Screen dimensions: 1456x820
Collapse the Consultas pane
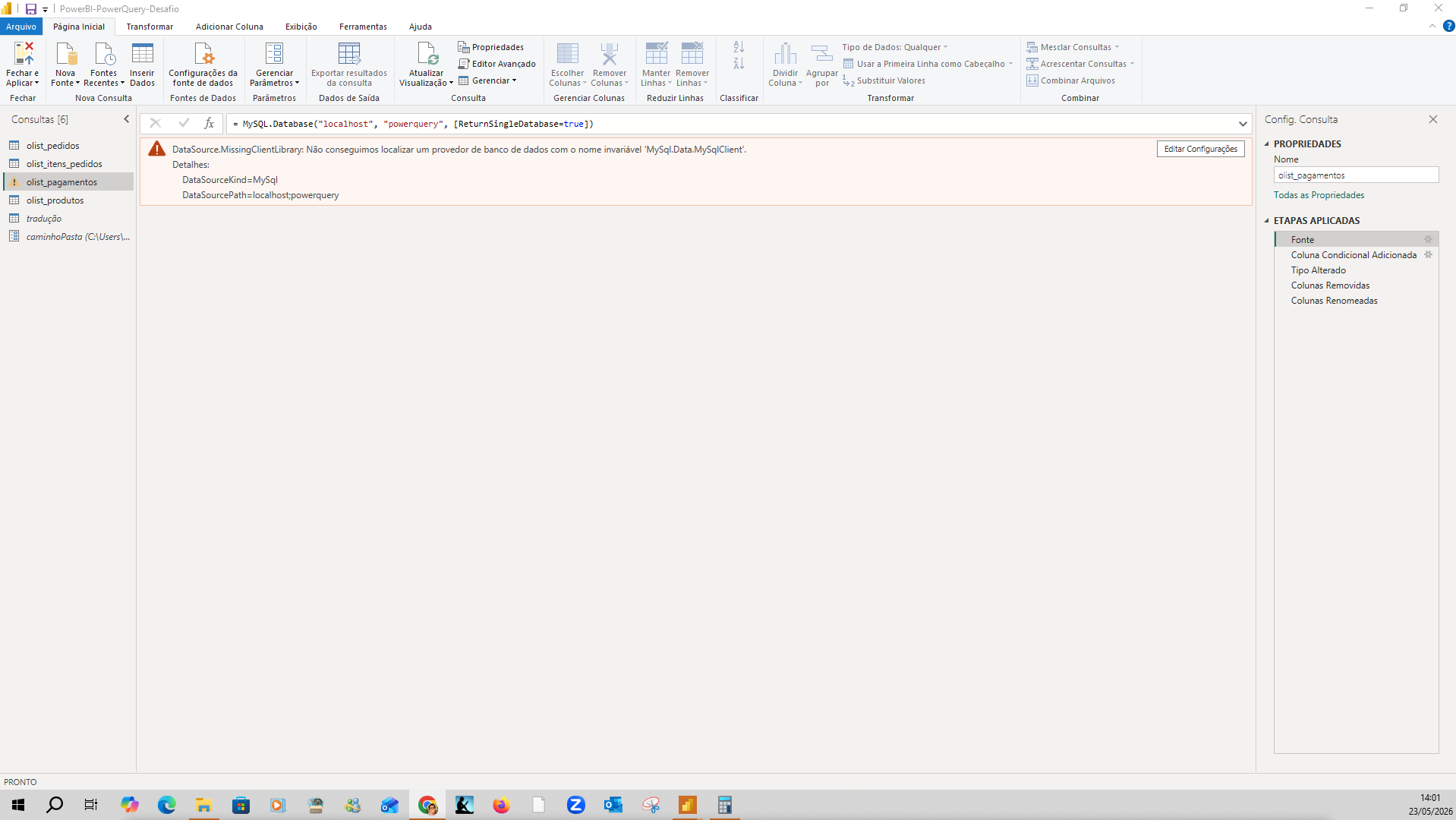[127, 119]
